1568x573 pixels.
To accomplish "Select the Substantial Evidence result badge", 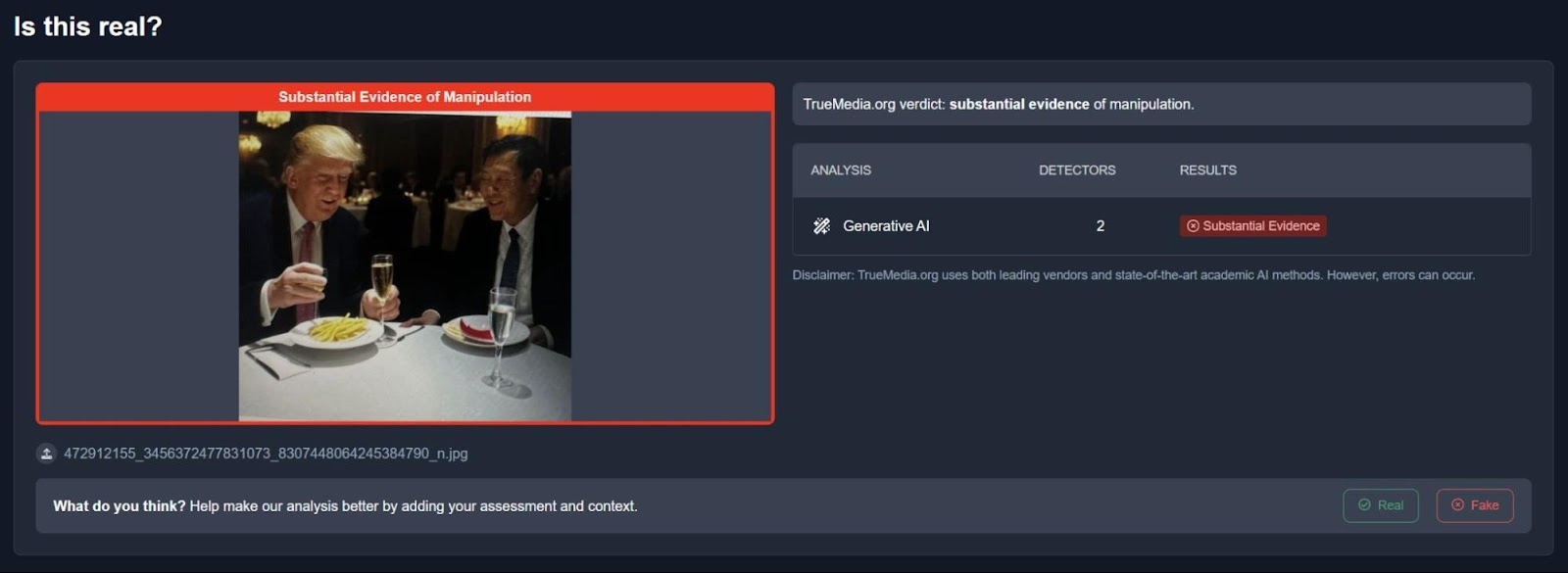I will [x=1252, y=226].
